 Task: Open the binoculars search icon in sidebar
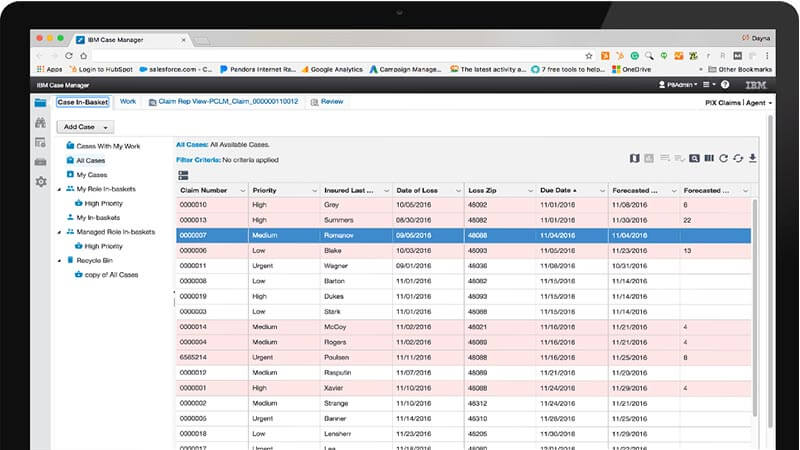point(40,122)
